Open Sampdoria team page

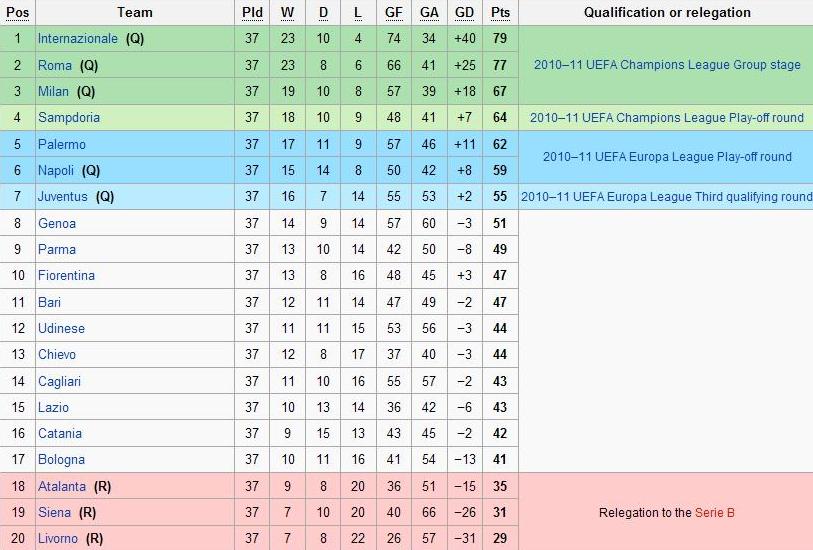pos(69,118)
